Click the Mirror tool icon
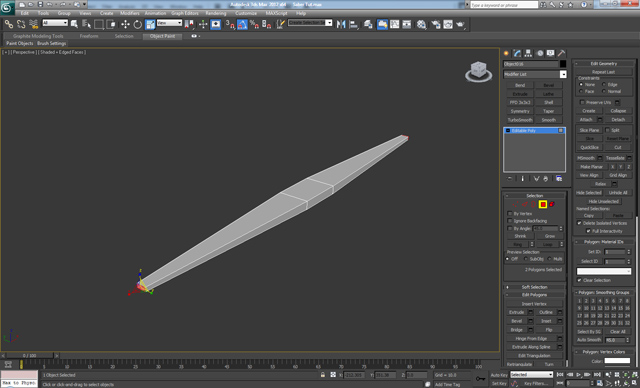Image resolution: width=640 pixels, height=388 pixels. pyautogui.click(x=341, y=24)
